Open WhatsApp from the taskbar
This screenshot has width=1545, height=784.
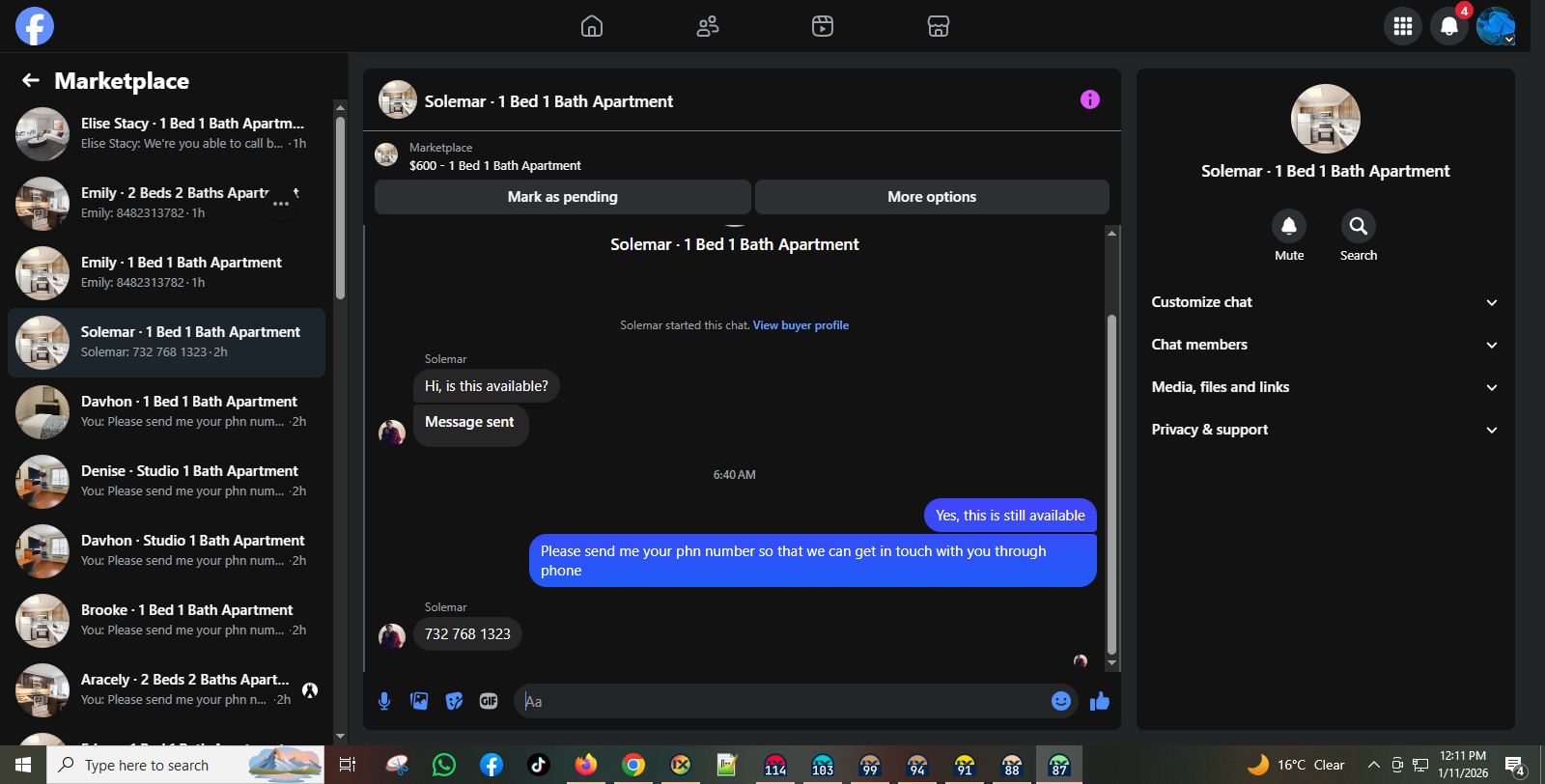[x=444, y=765]
